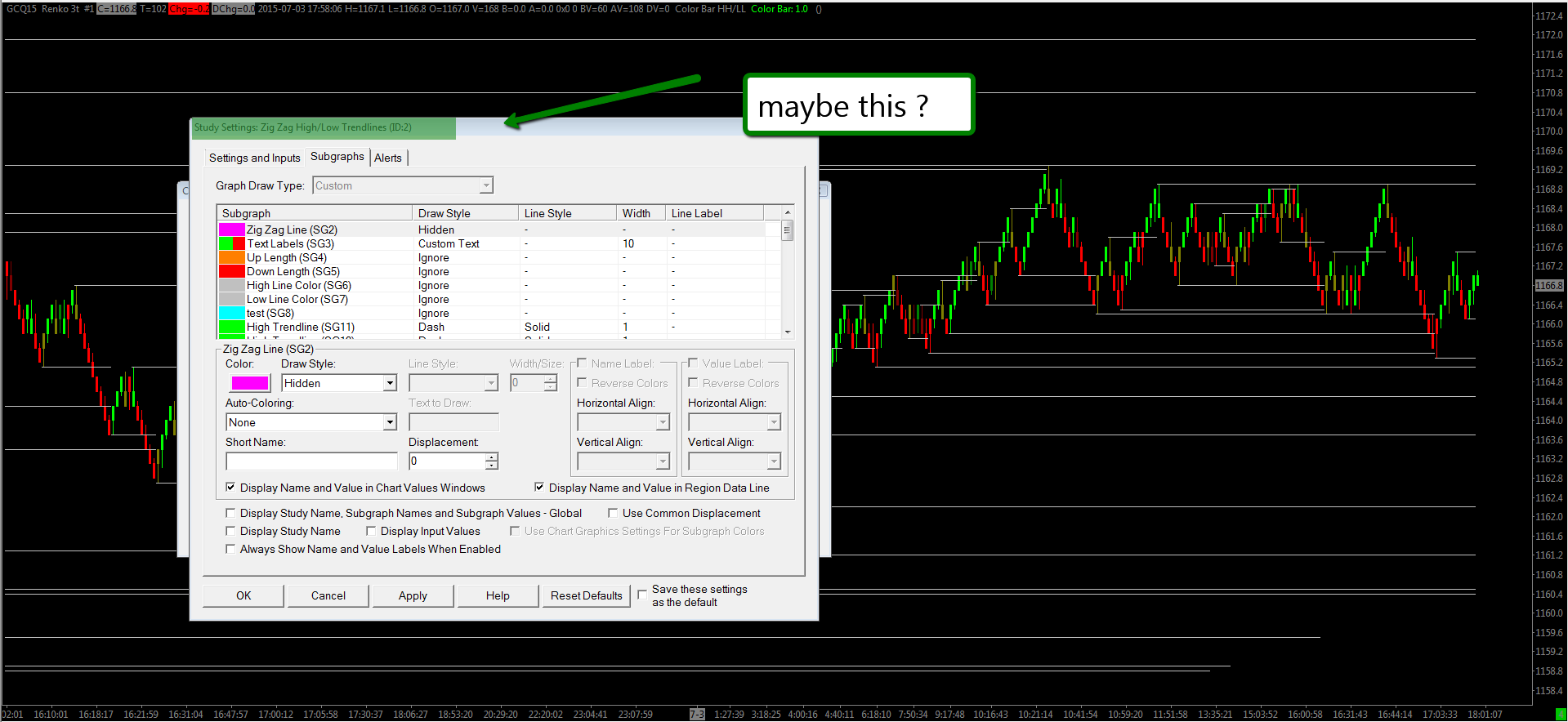The width and height of the screenshot is (1568, 722).
Task: Click the Study Settings dialog title bar
Action: [x=504, y=127]
